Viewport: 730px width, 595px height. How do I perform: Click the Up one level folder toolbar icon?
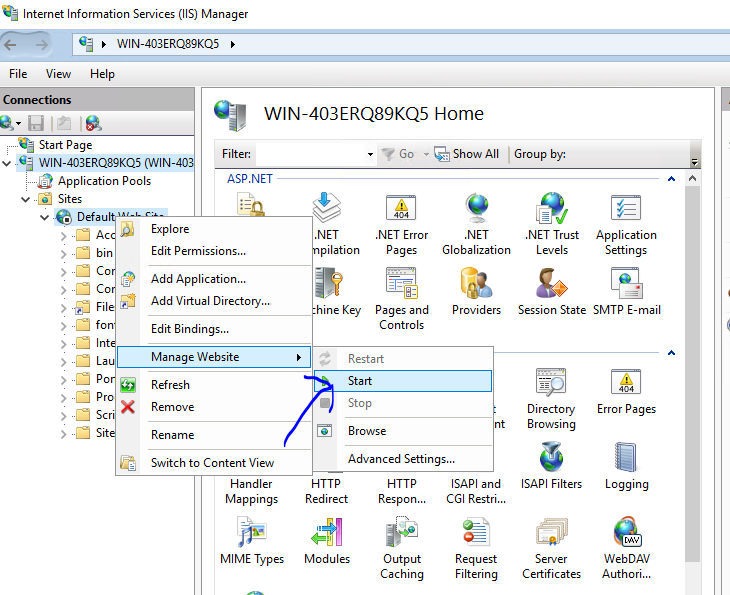(64, 123)
